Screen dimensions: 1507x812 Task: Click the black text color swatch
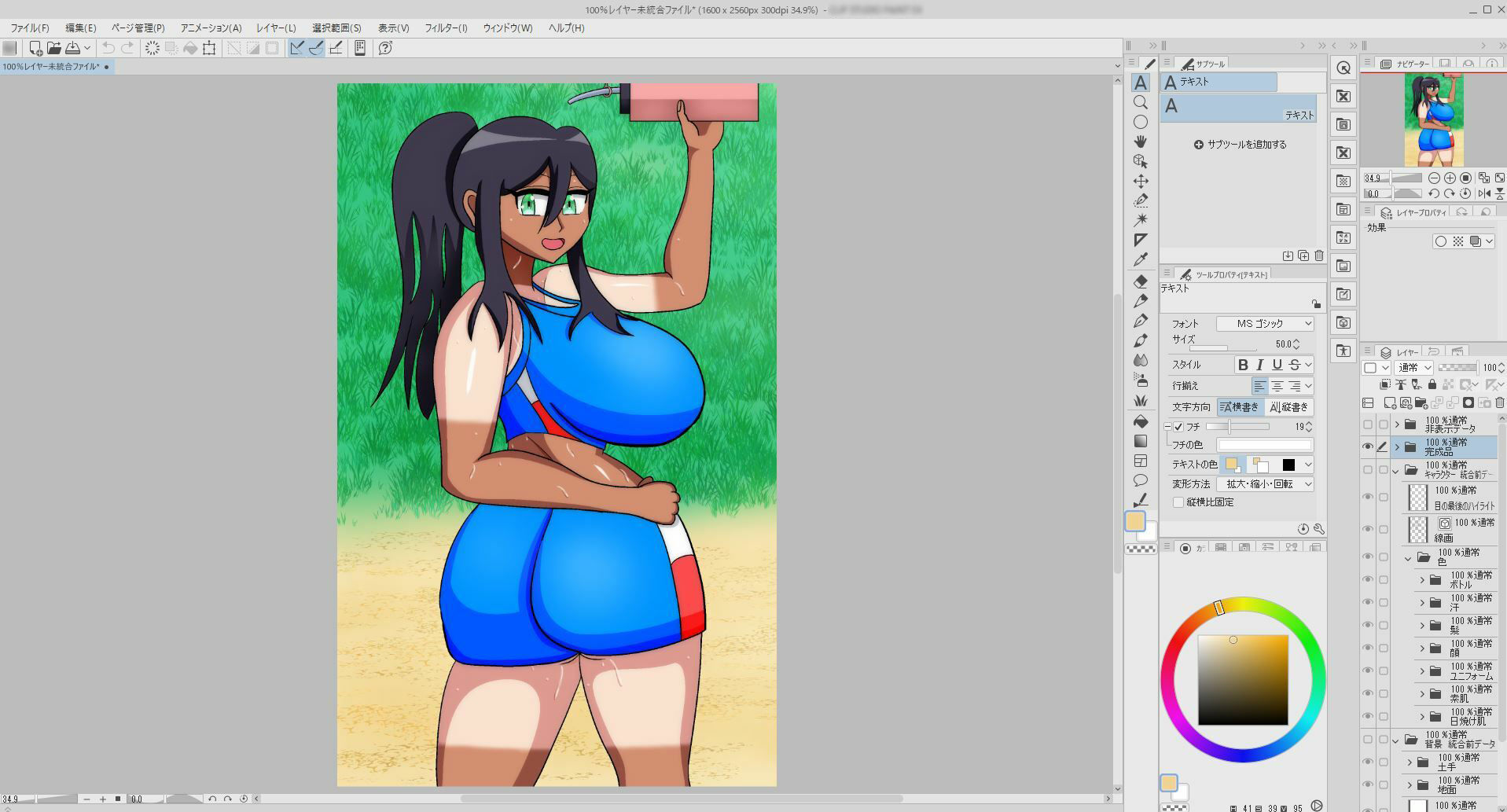[x=1288, y=465]
